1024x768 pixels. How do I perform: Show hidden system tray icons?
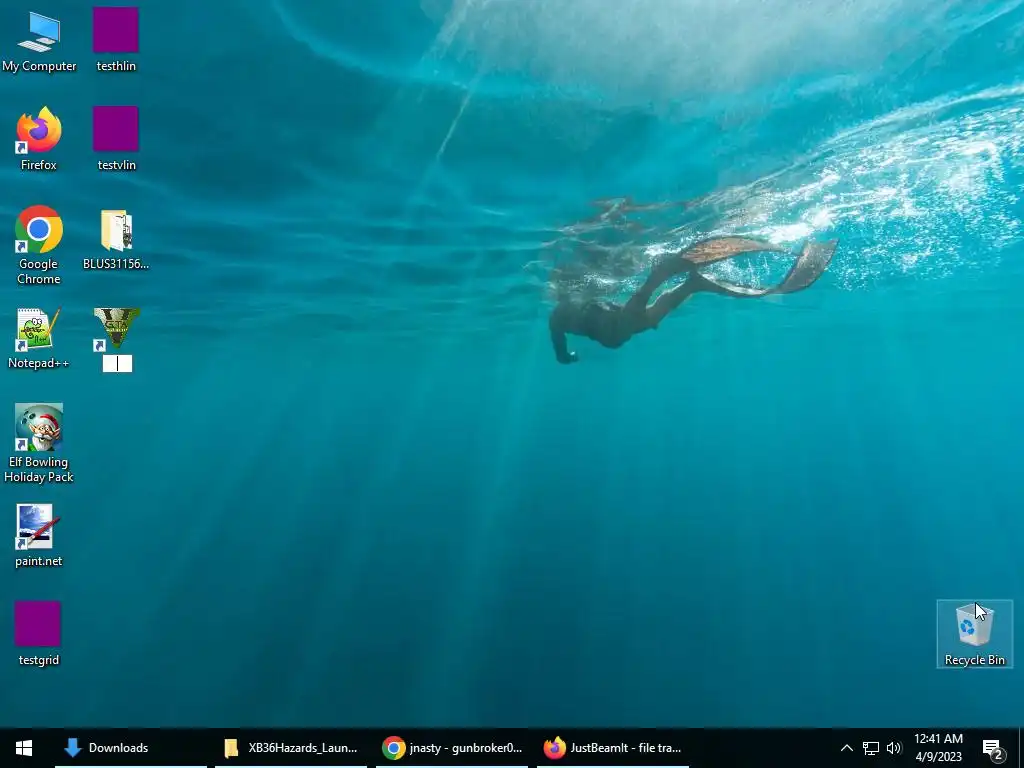coord(846,748)
